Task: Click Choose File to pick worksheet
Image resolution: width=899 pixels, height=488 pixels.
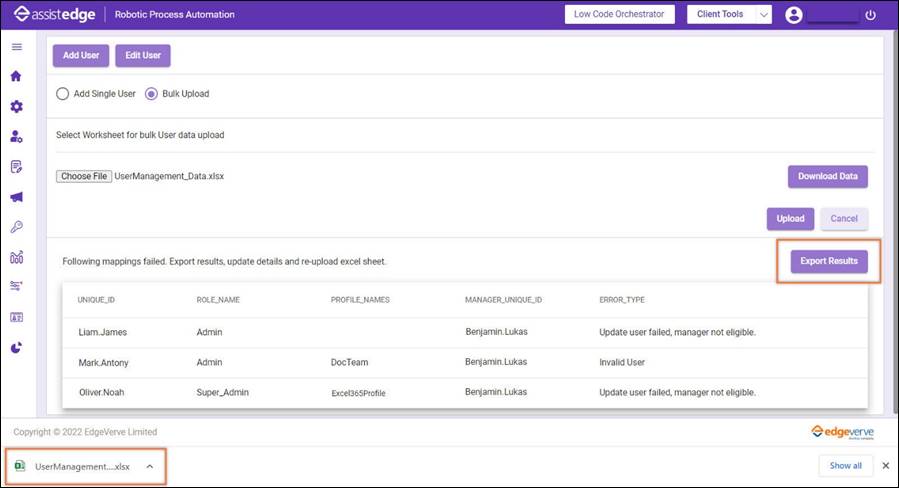Action: (x=84, y=176)
